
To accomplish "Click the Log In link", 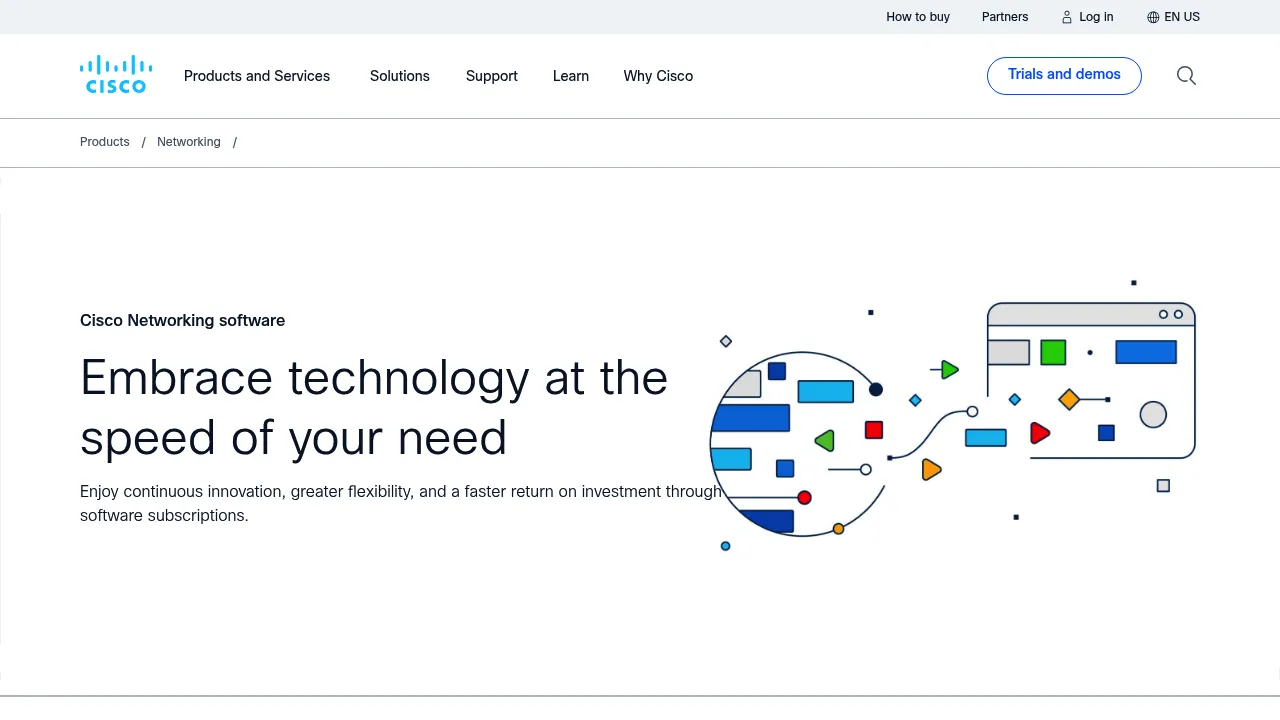I will [1096, 17].
